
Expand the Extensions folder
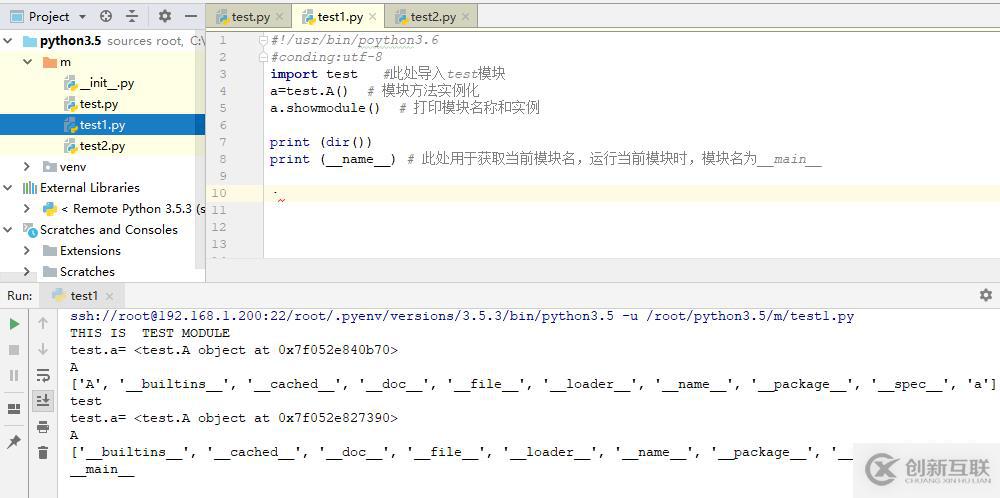pos(27,251)
